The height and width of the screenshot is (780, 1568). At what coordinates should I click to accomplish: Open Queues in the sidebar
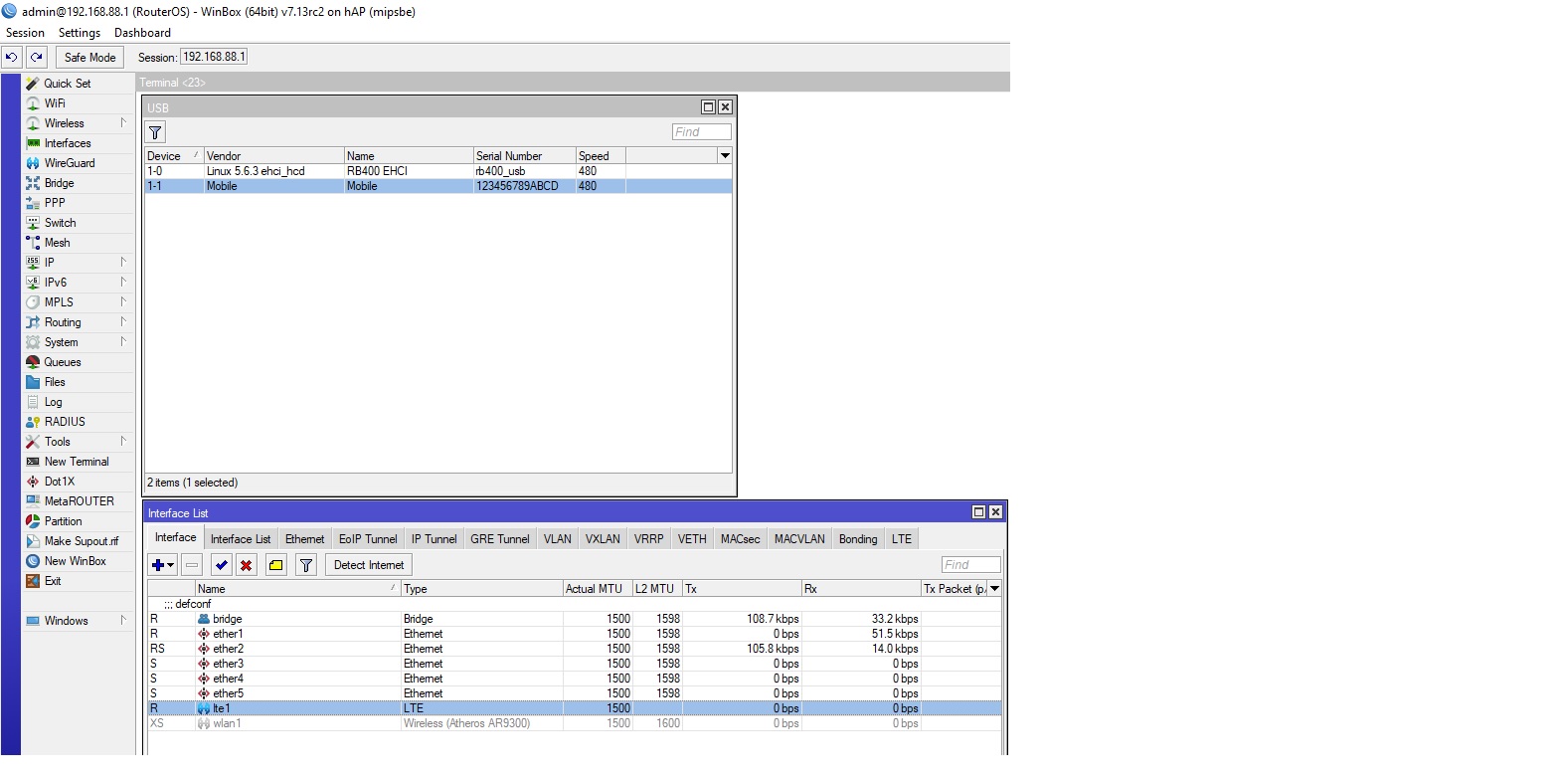[x=79, y=362]
